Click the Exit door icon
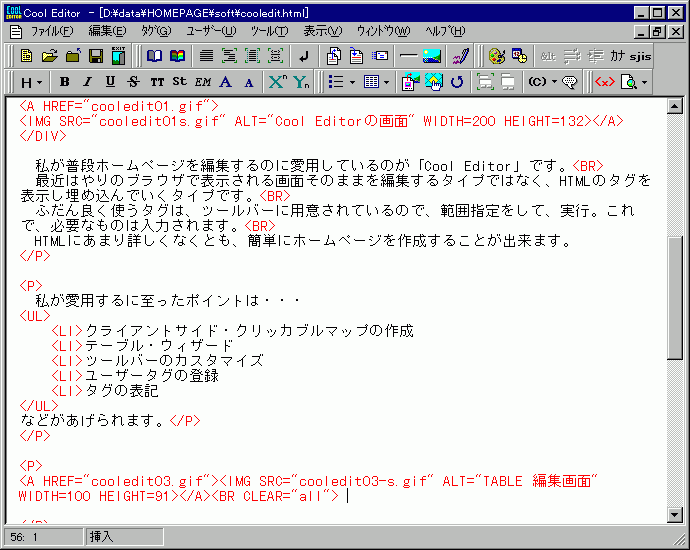Screen dimensions: 690x550 coord(117,55)
